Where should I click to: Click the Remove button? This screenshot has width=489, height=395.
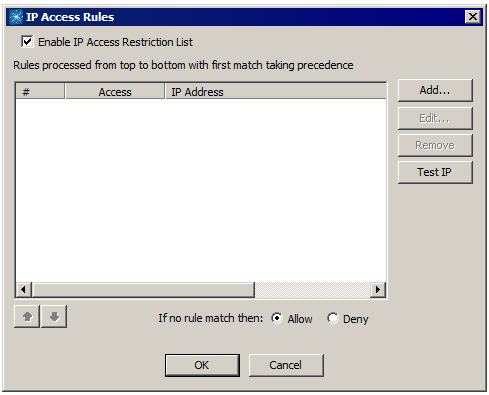[x=435, y=145]
